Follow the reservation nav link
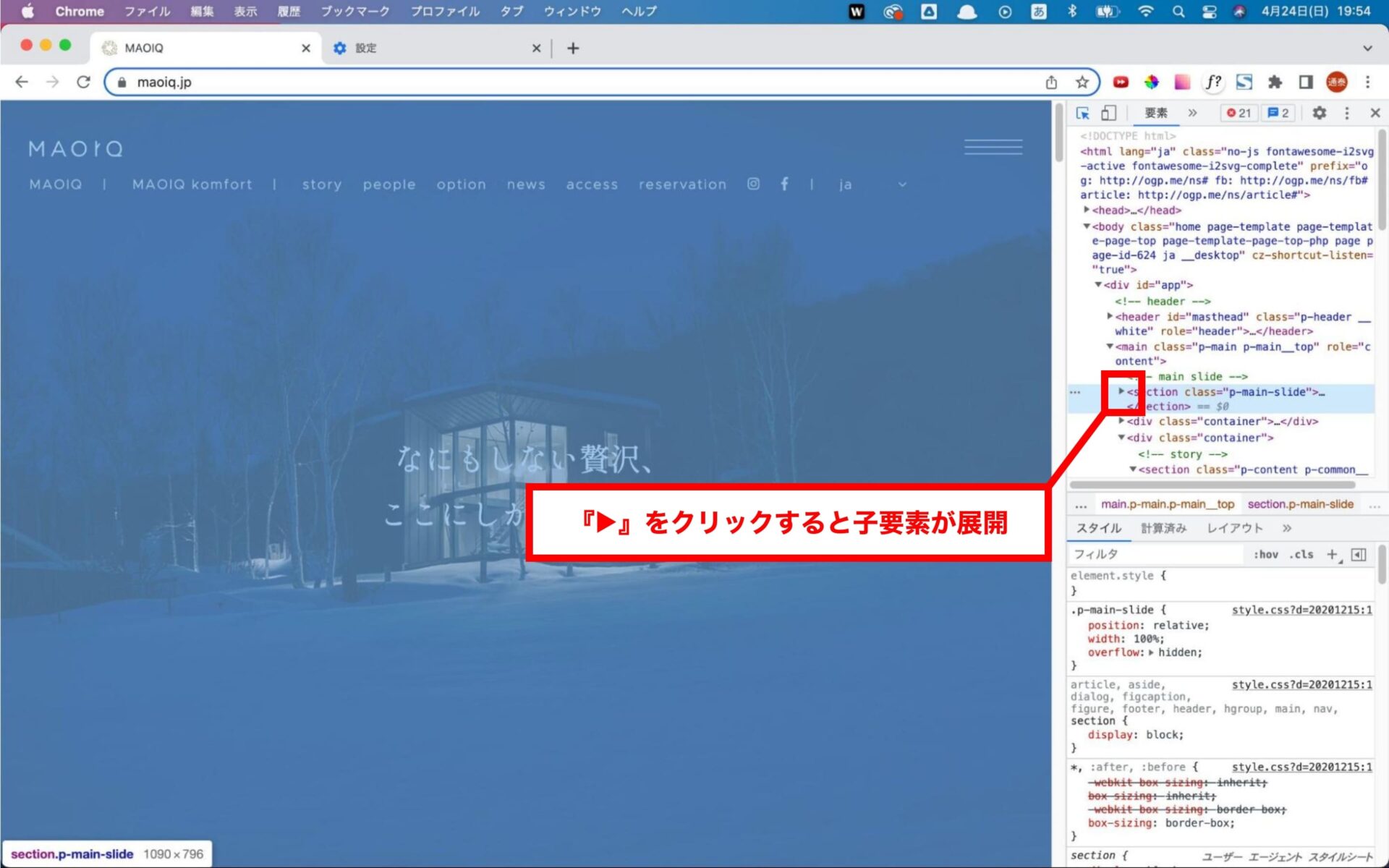Viewport: 1389px width, 868px height. coord(682,184)
